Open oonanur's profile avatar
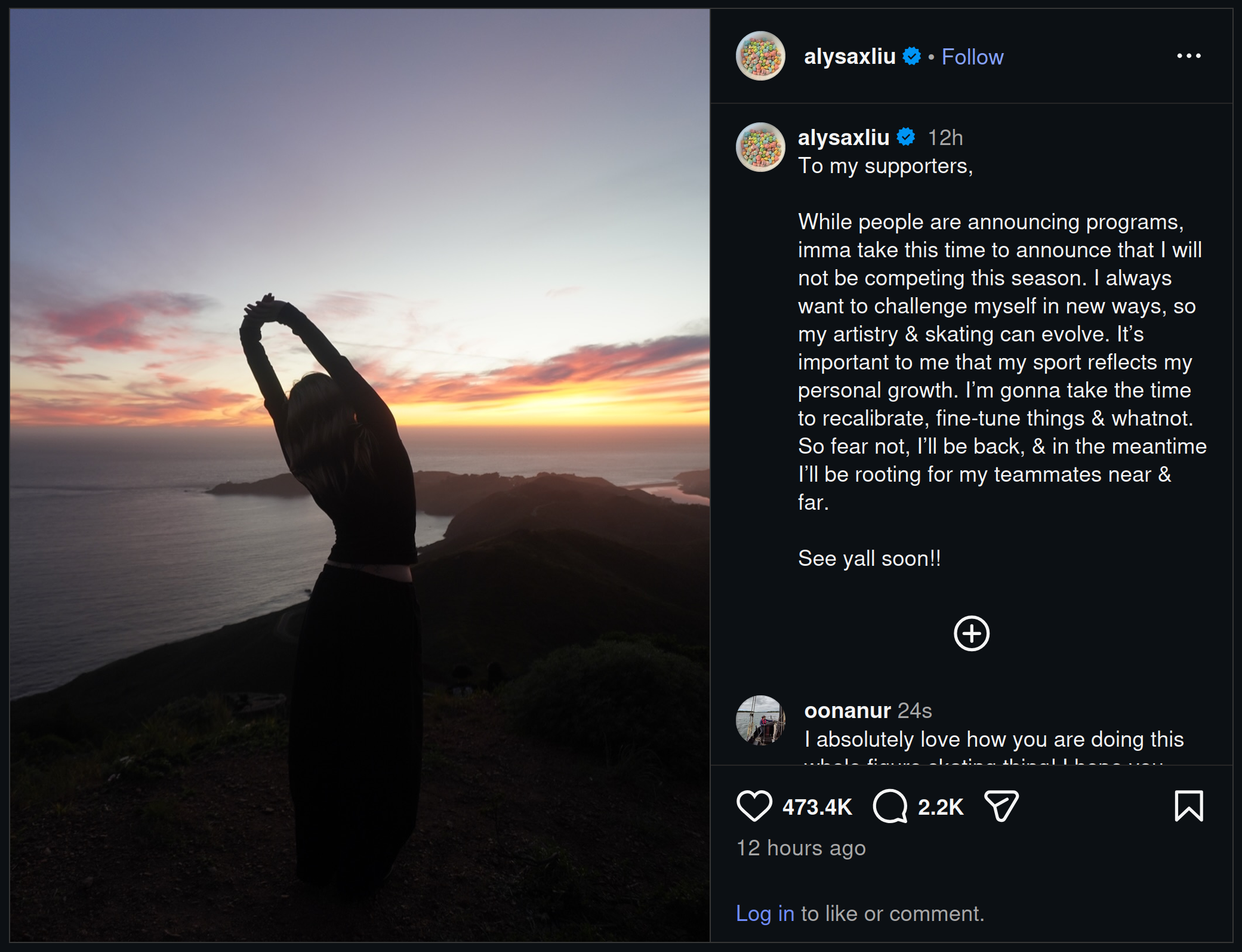The height and width of the screenshot is (952, 1242). coord(760,720)
